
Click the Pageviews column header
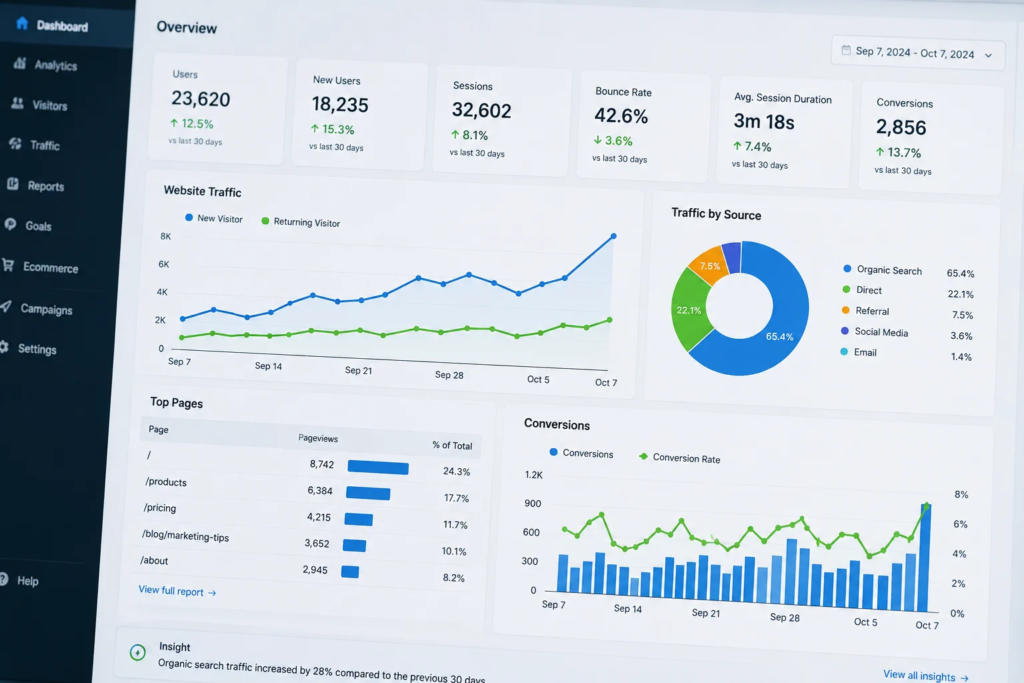tap(318, 438)
